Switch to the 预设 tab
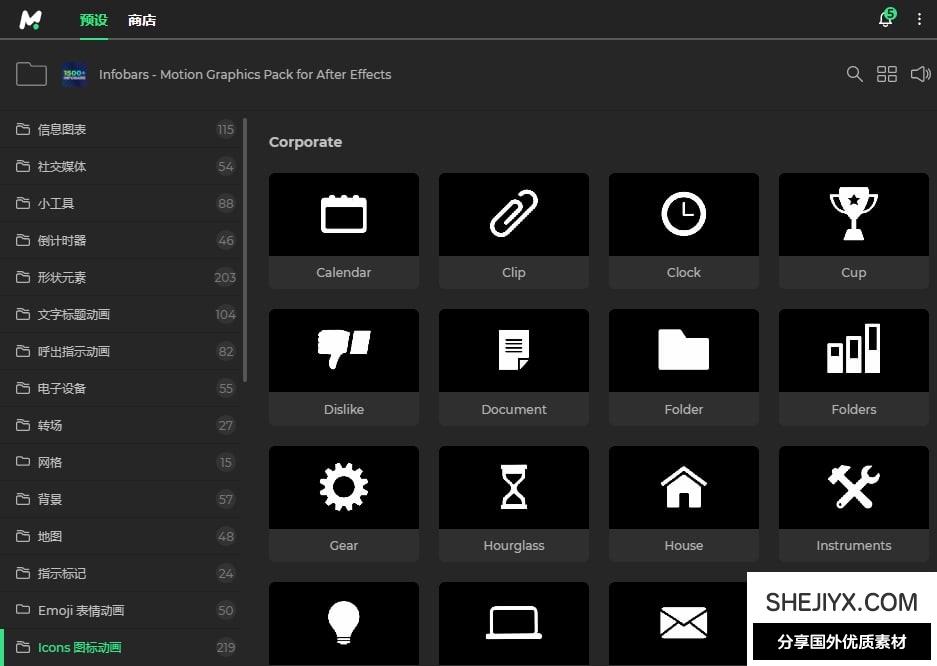The height and width of the screenshot is (666, 937). pos(93,20)
